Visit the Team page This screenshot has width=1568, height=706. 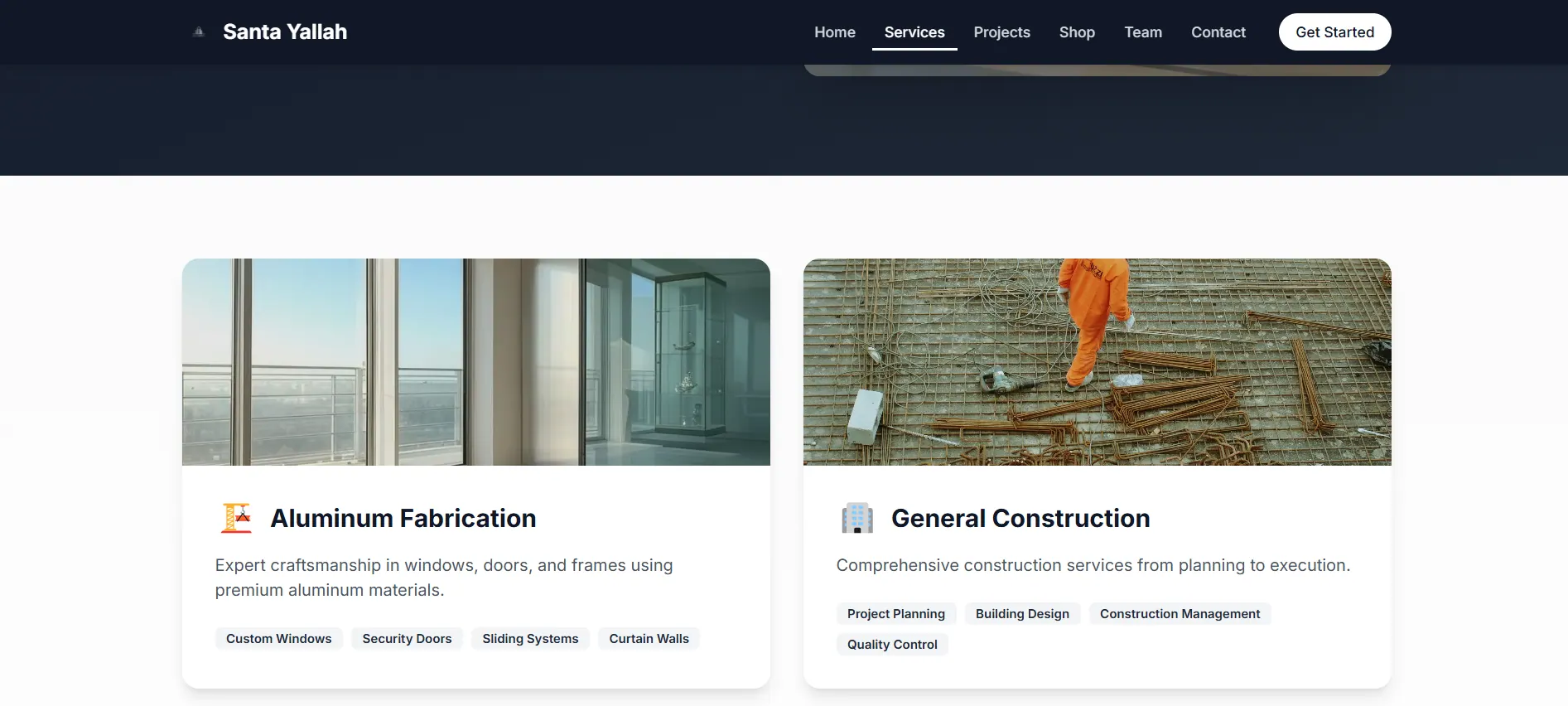pyautogui.click(x=1143, y=32)
